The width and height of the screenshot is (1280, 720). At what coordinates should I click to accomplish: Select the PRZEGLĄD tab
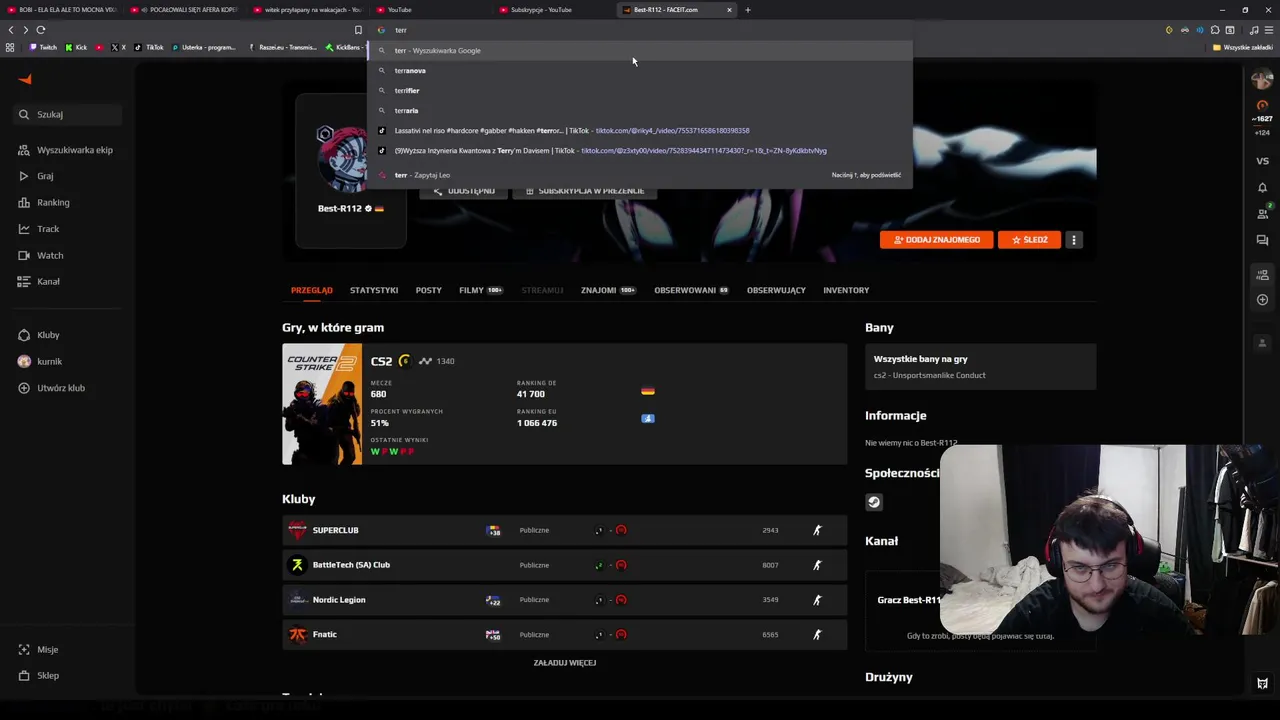pyautogui.click(x=312, y=290)
